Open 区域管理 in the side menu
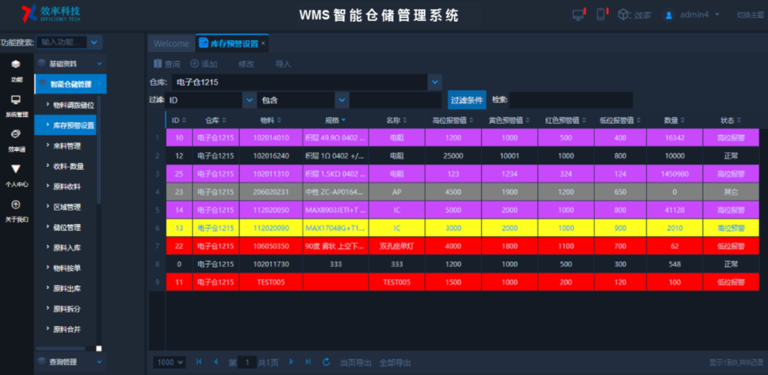 [x=67, y=207]
